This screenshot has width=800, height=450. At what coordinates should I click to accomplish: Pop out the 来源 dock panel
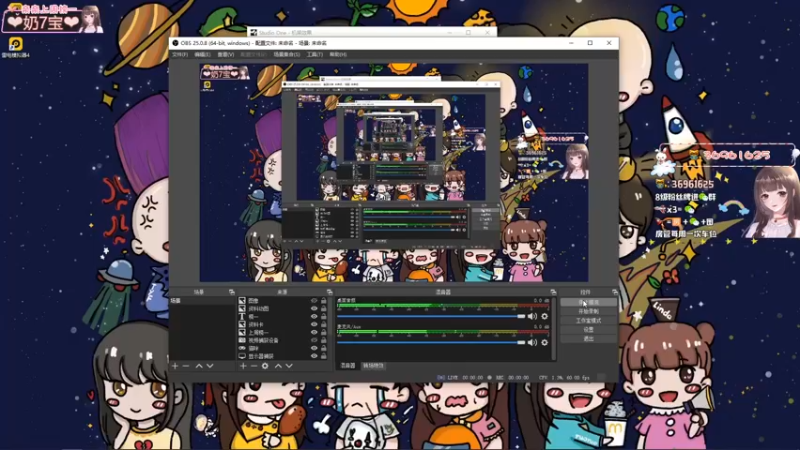330,292
